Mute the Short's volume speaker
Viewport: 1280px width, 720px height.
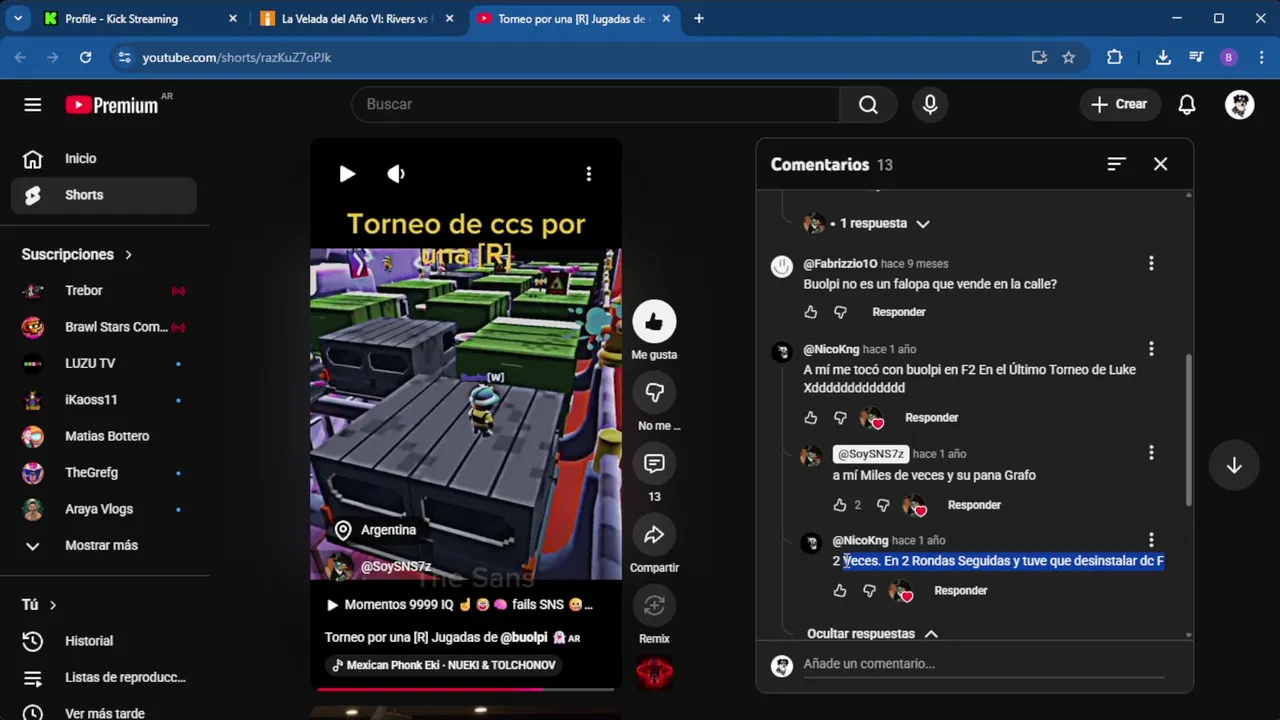(396, 174)
